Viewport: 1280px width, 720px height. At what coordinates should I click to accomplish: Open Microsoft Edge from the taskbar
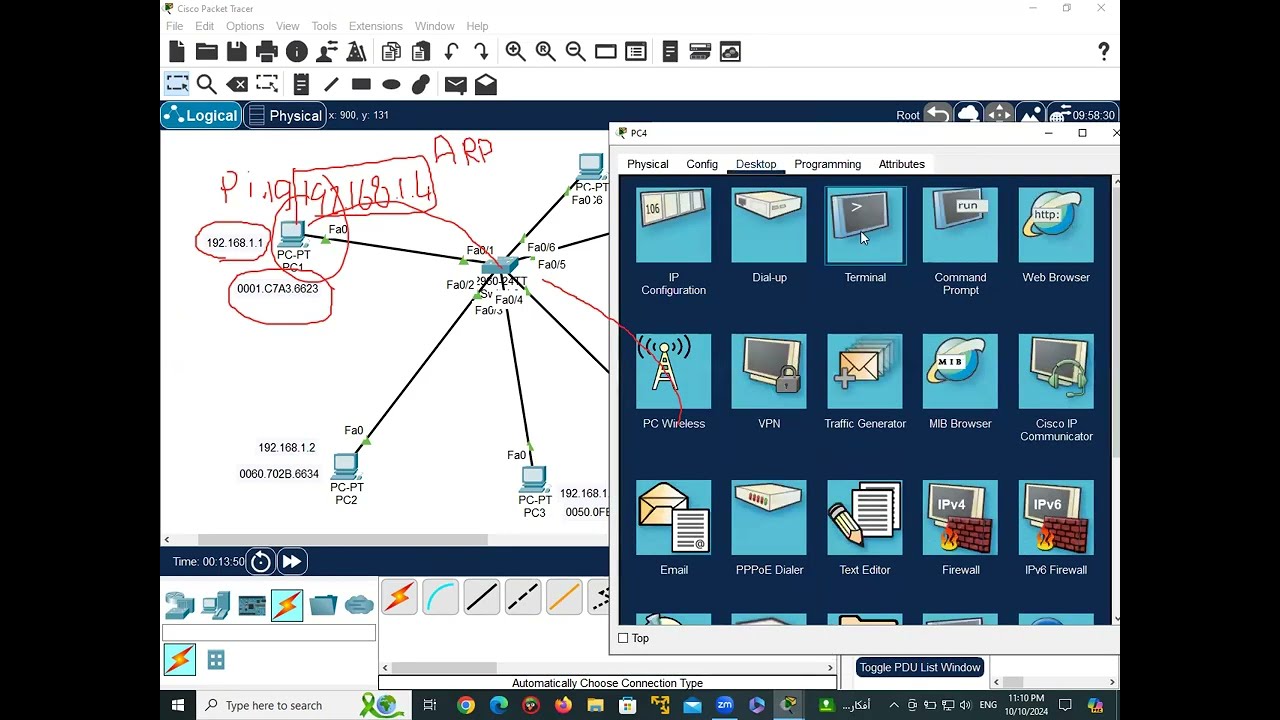coord(499,705)
